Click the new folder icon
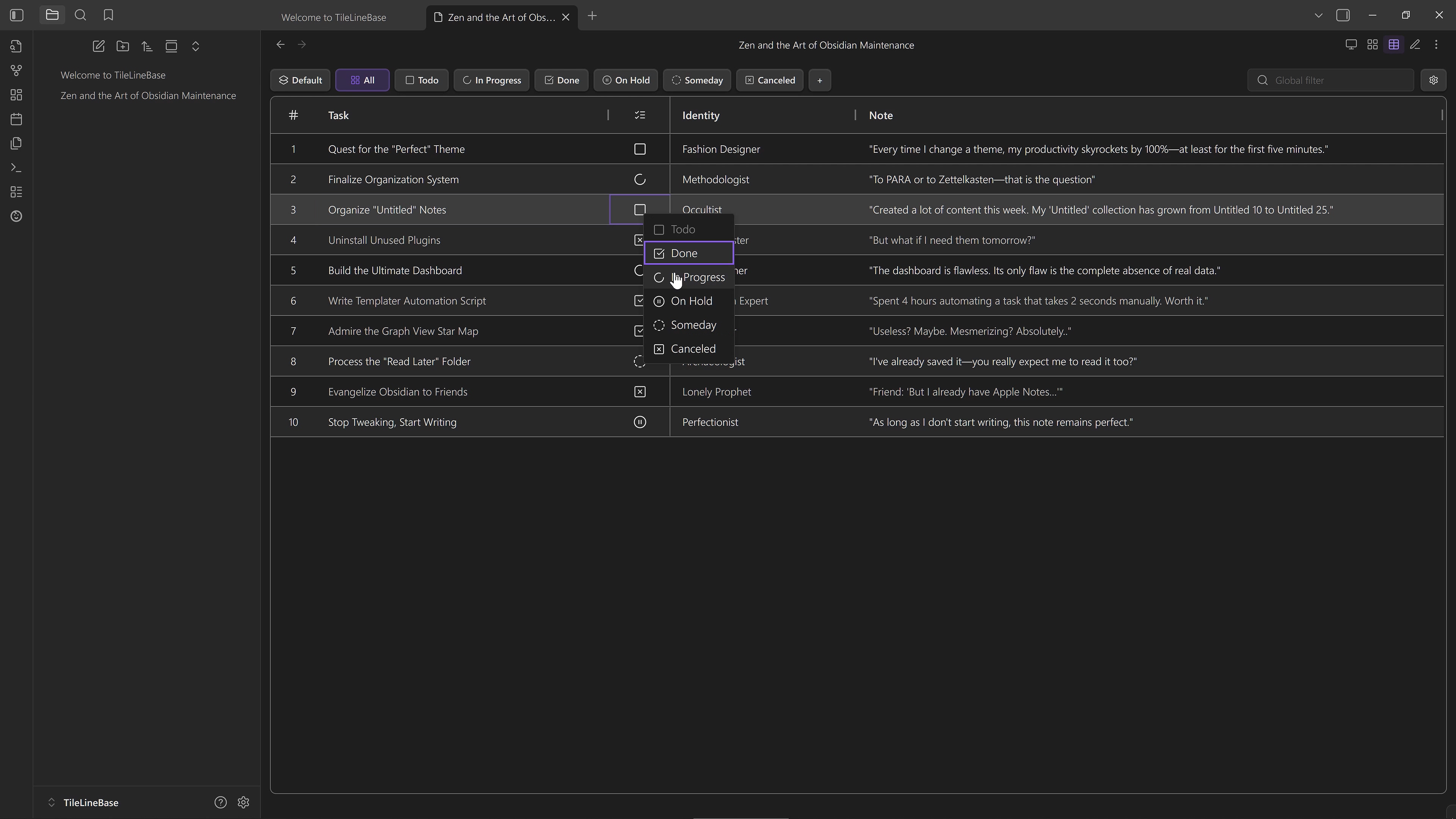 click(x=122, y=46)
